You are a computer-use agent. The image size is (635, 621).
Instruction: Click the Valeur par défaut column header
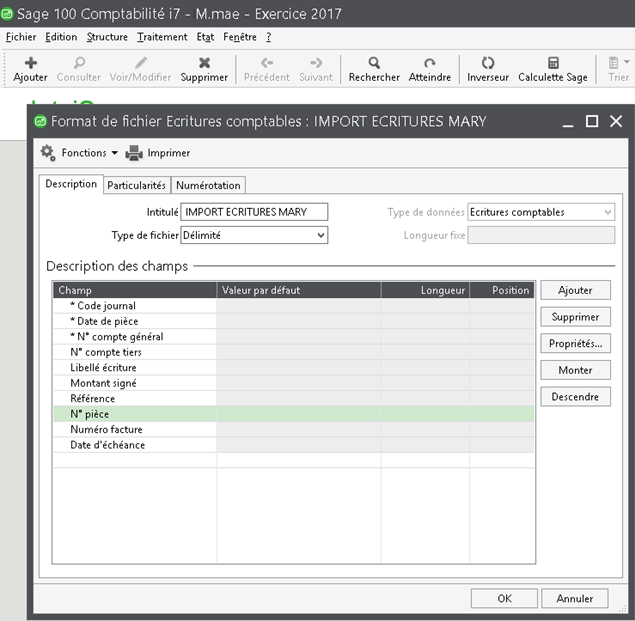(x=299, y=290)
